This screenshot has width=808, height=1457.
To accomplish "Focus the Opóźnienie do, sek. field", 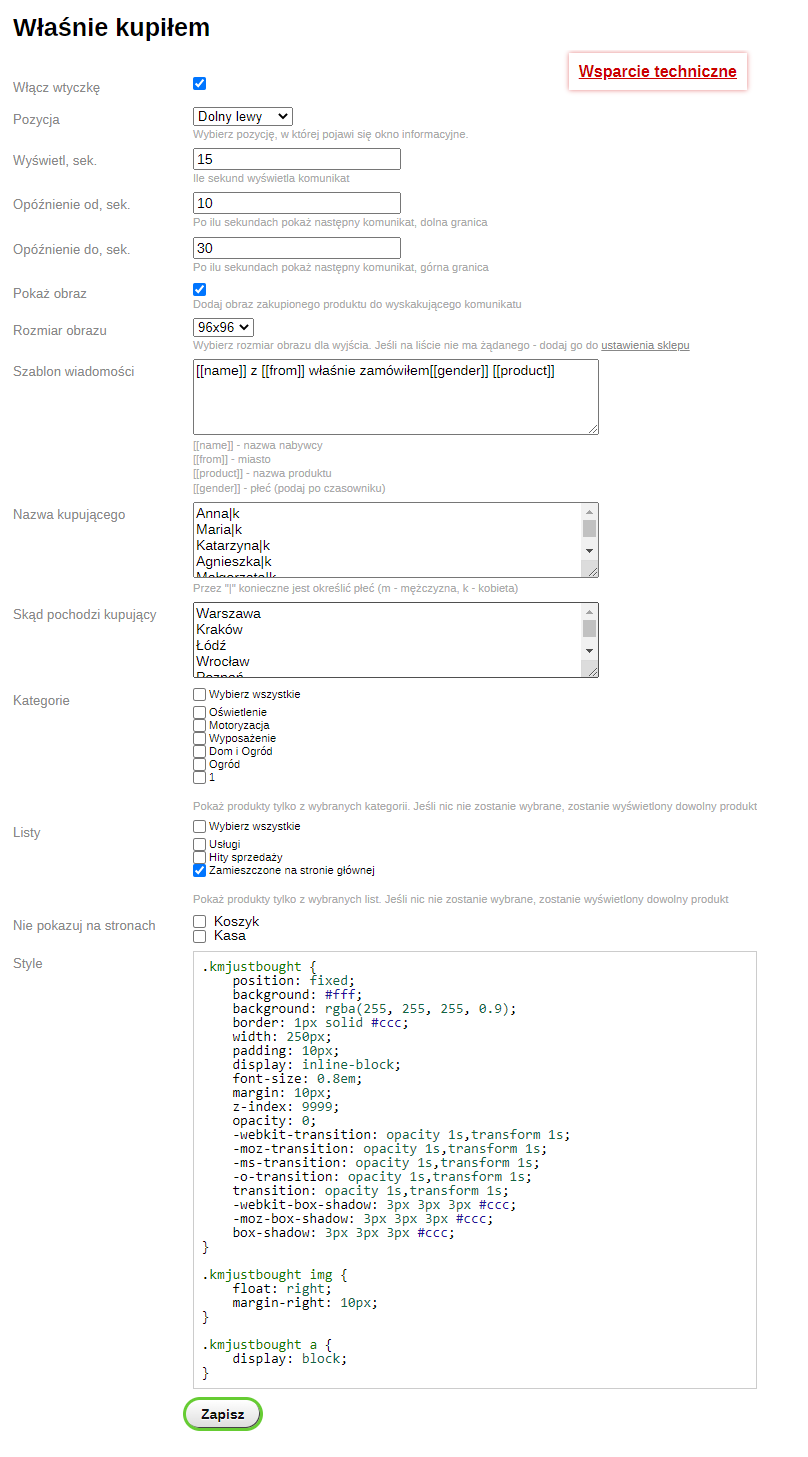I will click(x=296, y=248).
